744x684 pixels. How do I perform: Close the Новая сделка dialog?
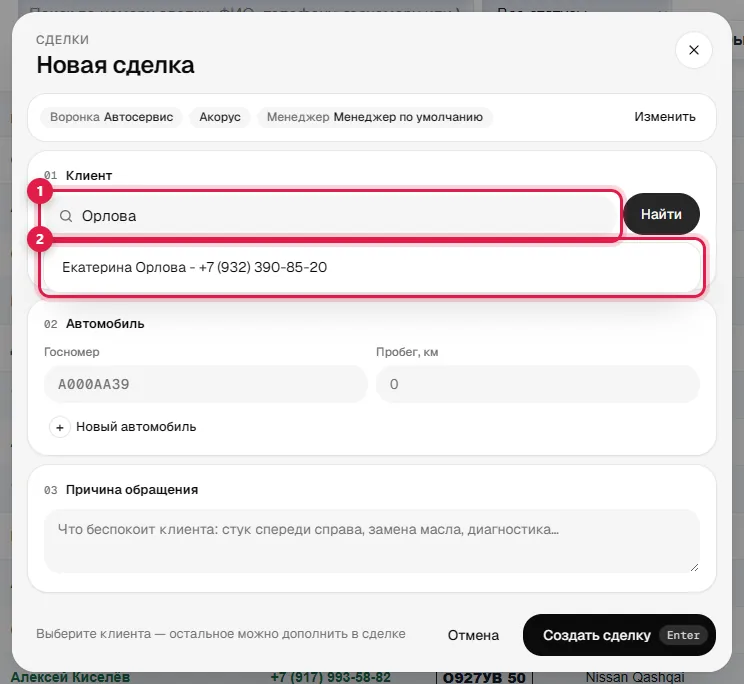pos(693,50)
